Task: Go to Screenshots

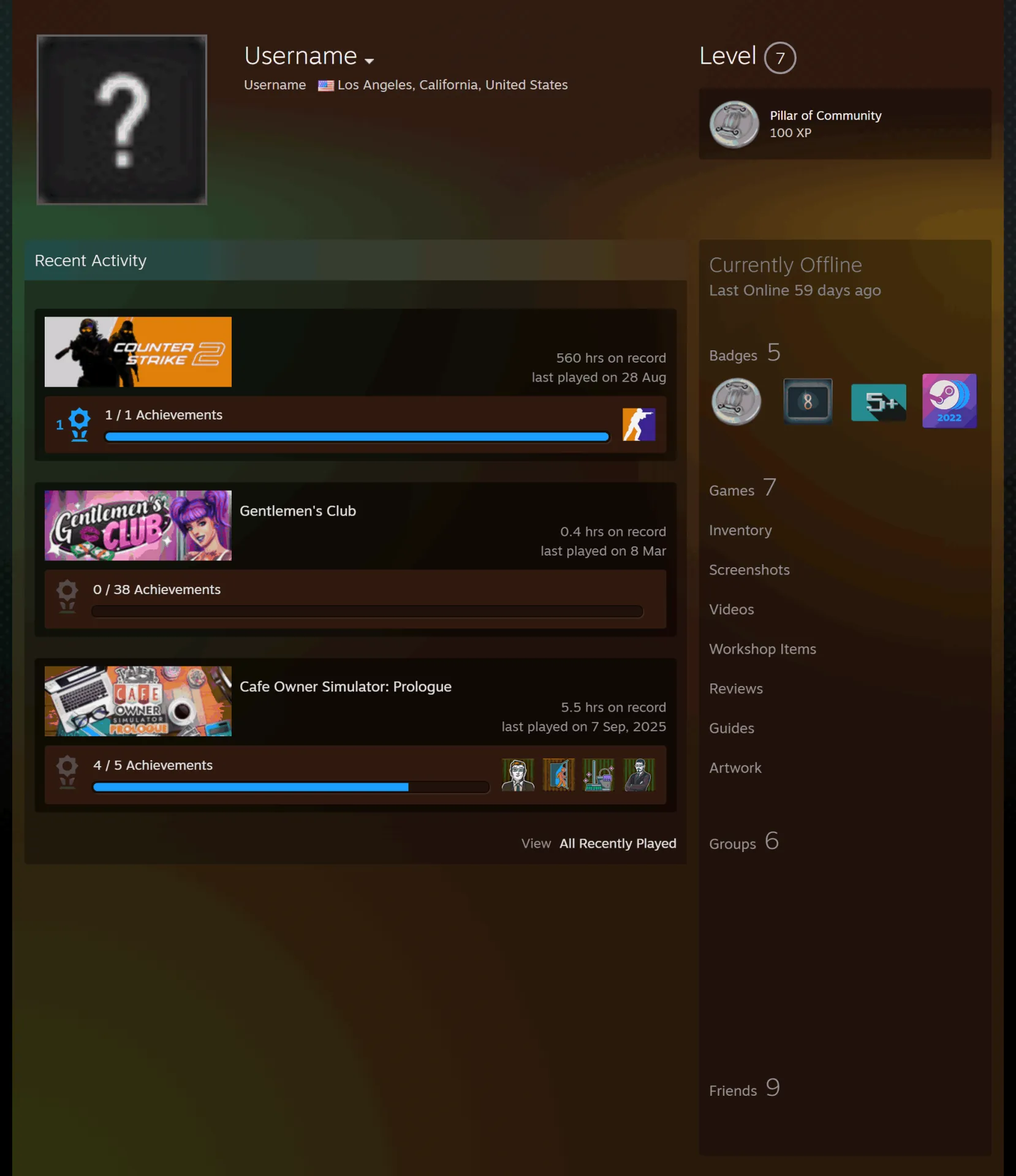Action: (749, 570)
